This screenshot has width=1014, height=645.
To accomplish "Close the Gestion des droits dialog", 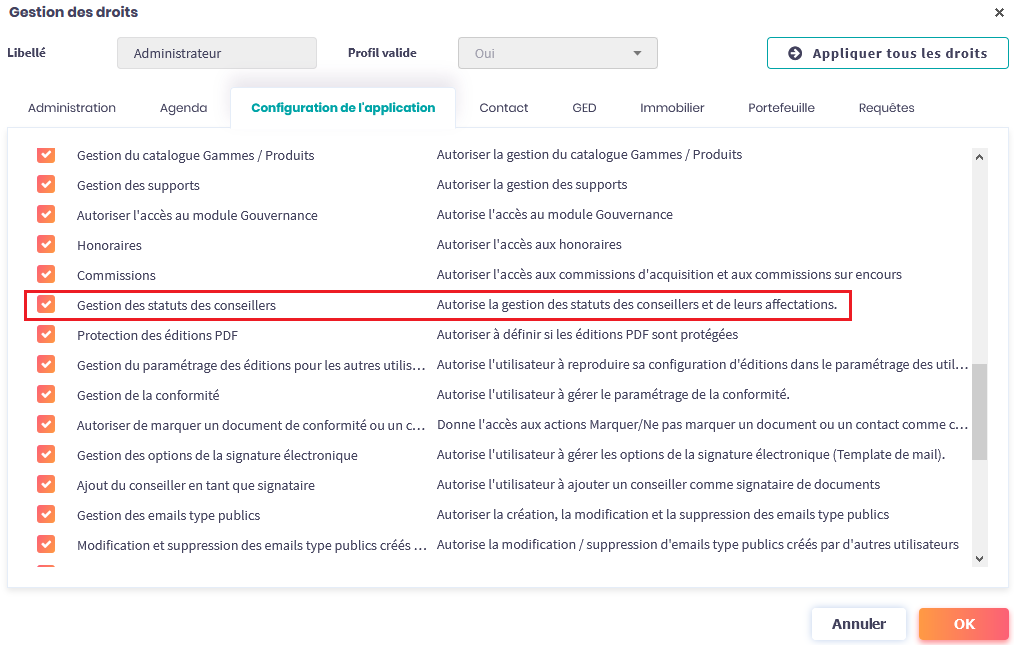I will pyautogui.click(x=999, y=13).
